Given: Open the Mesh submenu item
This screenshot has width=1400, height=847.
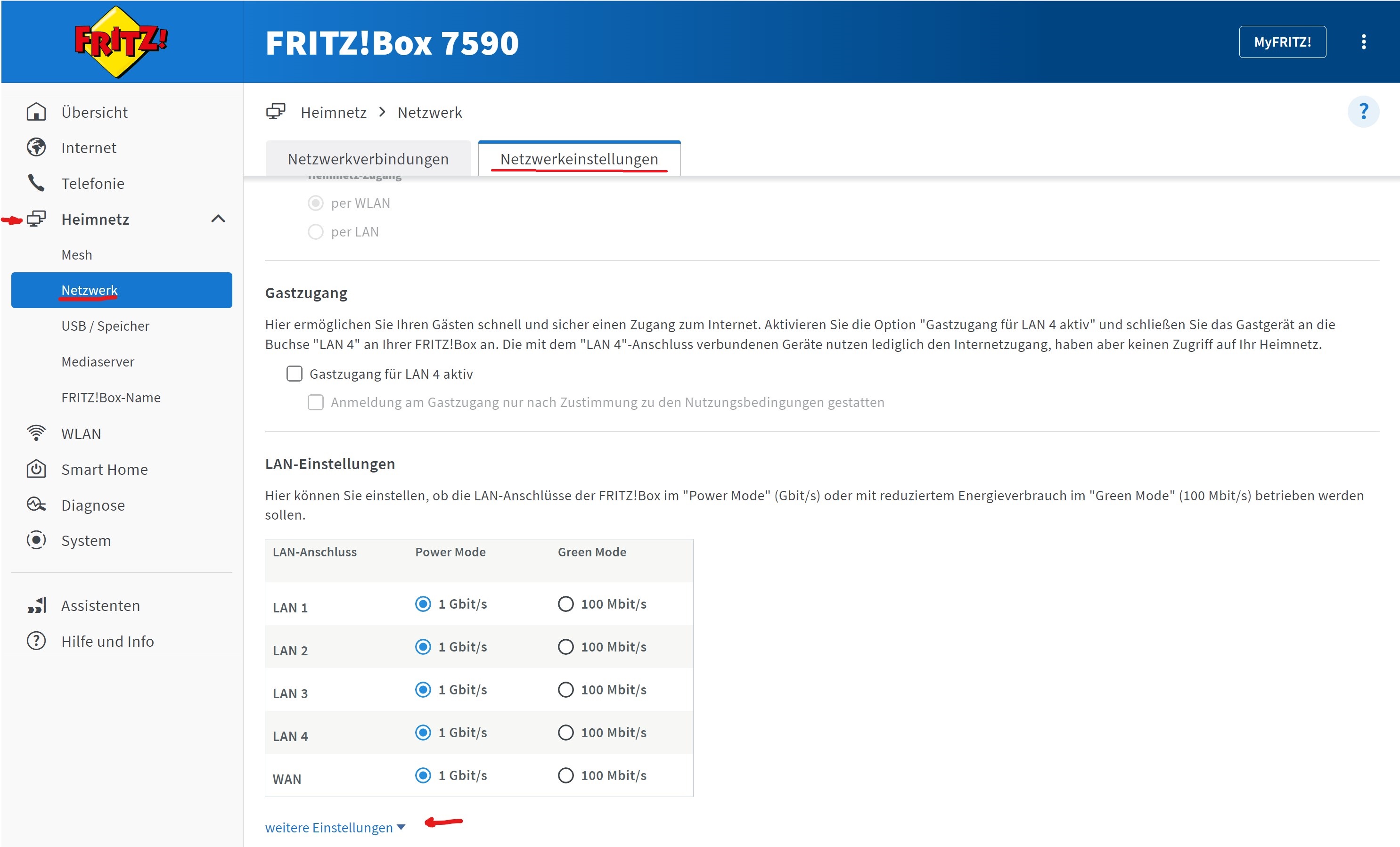Looking at the screenshot, I should (x=77, y=254).
